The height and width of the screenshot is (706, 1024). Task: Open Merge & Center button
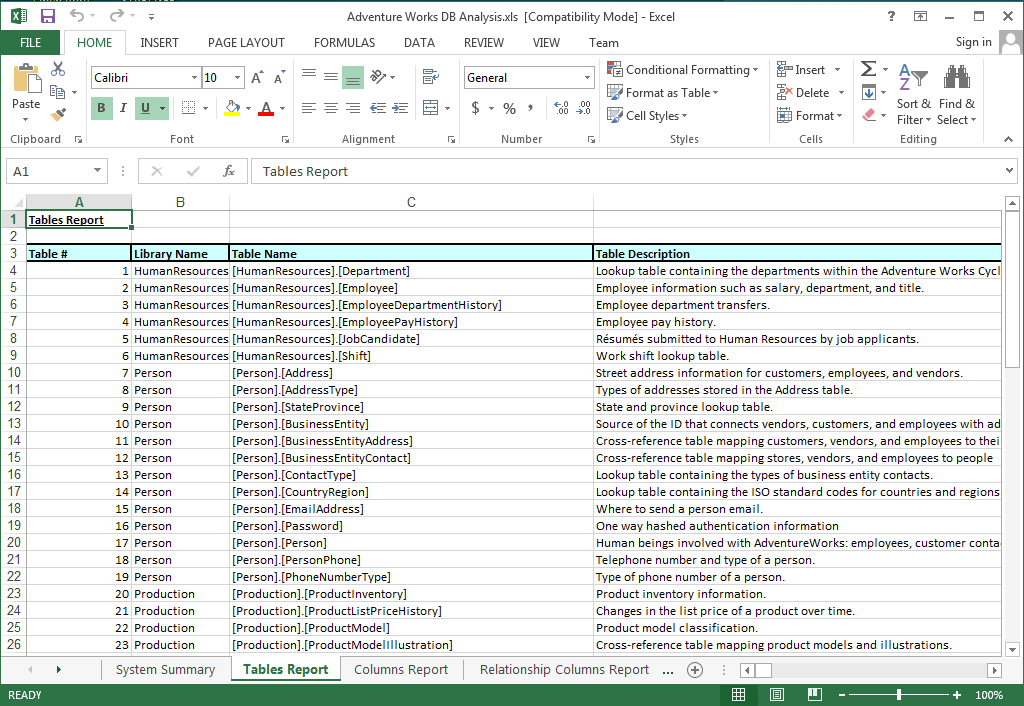tap(430, 108)
